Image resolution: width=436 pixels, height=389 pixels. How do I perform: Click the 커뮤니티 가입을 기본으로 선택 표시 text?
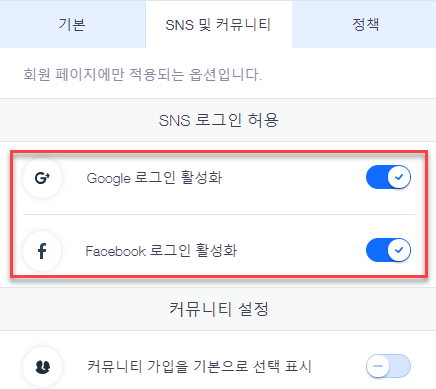click(x=199, y=366)
